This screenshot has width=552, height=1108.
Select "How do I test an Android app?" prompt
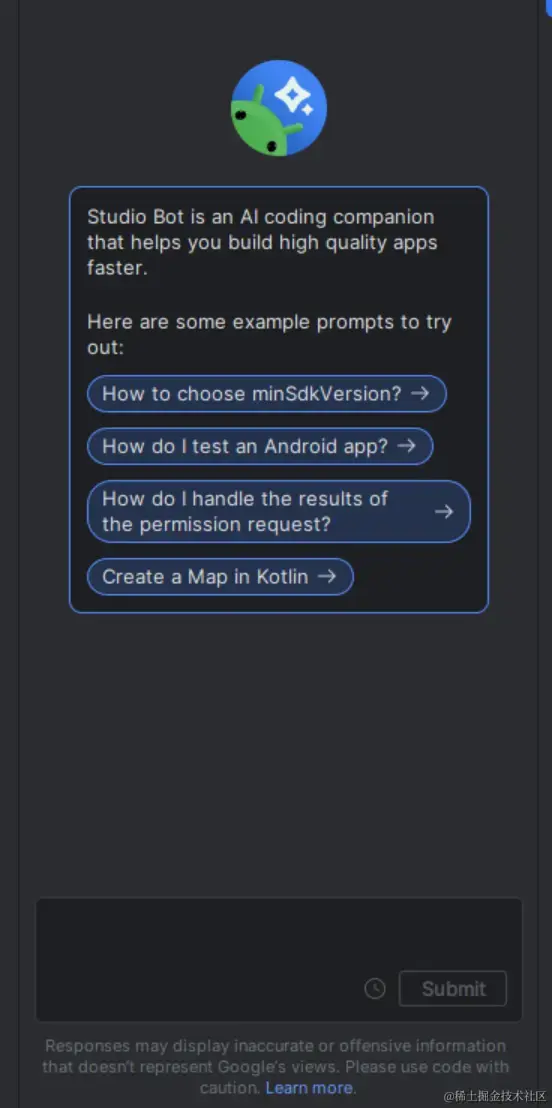pos(259,446)
